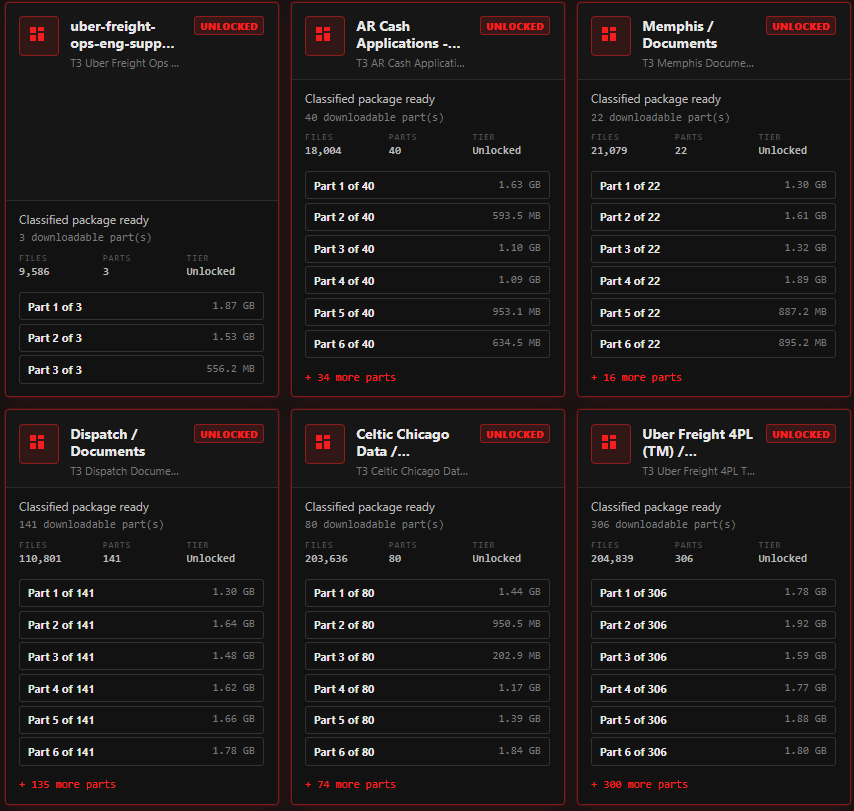This screenshot has height=811, width=854.
Task: Select the Celtic Chicago Data grid icon
Action: click(325, 444)
